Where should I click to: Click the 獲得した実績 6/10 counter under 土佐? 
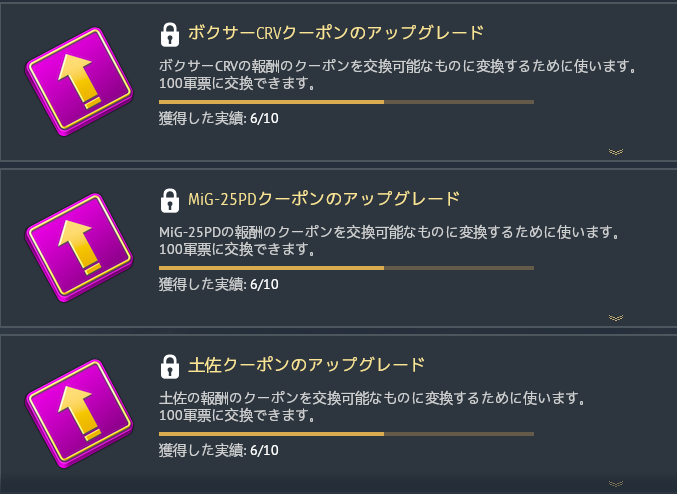click(x=219, y=449)
